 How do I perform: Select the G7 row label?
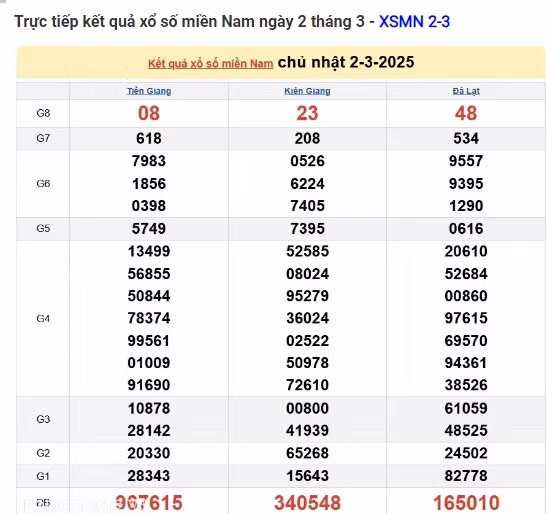pyautogui.click(x=43, y=138)
